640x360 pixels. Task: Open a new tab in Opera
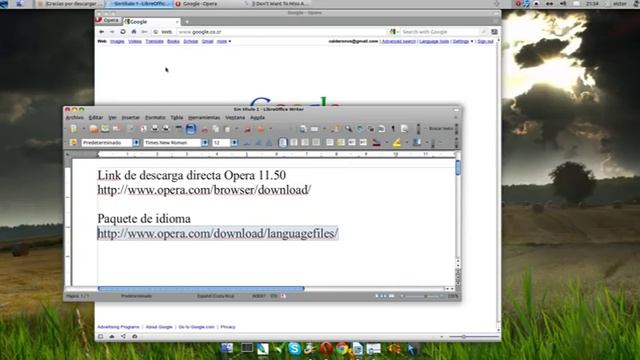(x=187, y=22)
